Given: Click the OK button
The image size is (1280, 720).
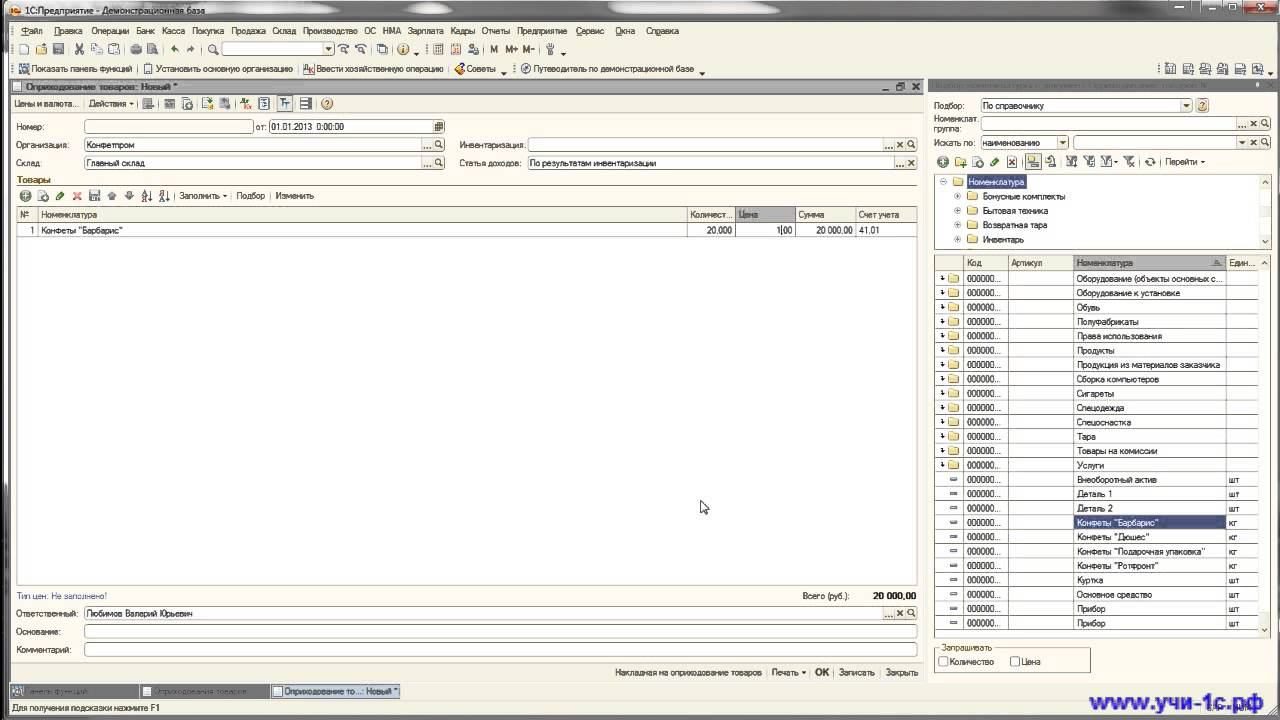Looking at the screenshot, I should [x=822, y=673].
